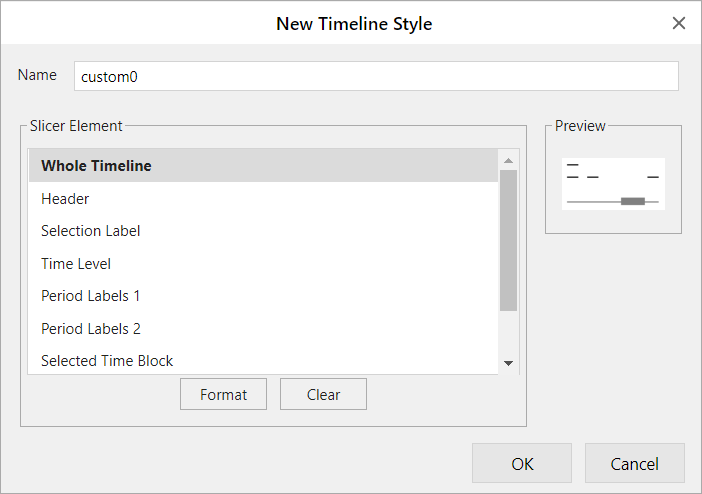Confirm the new style with OK

522,463
